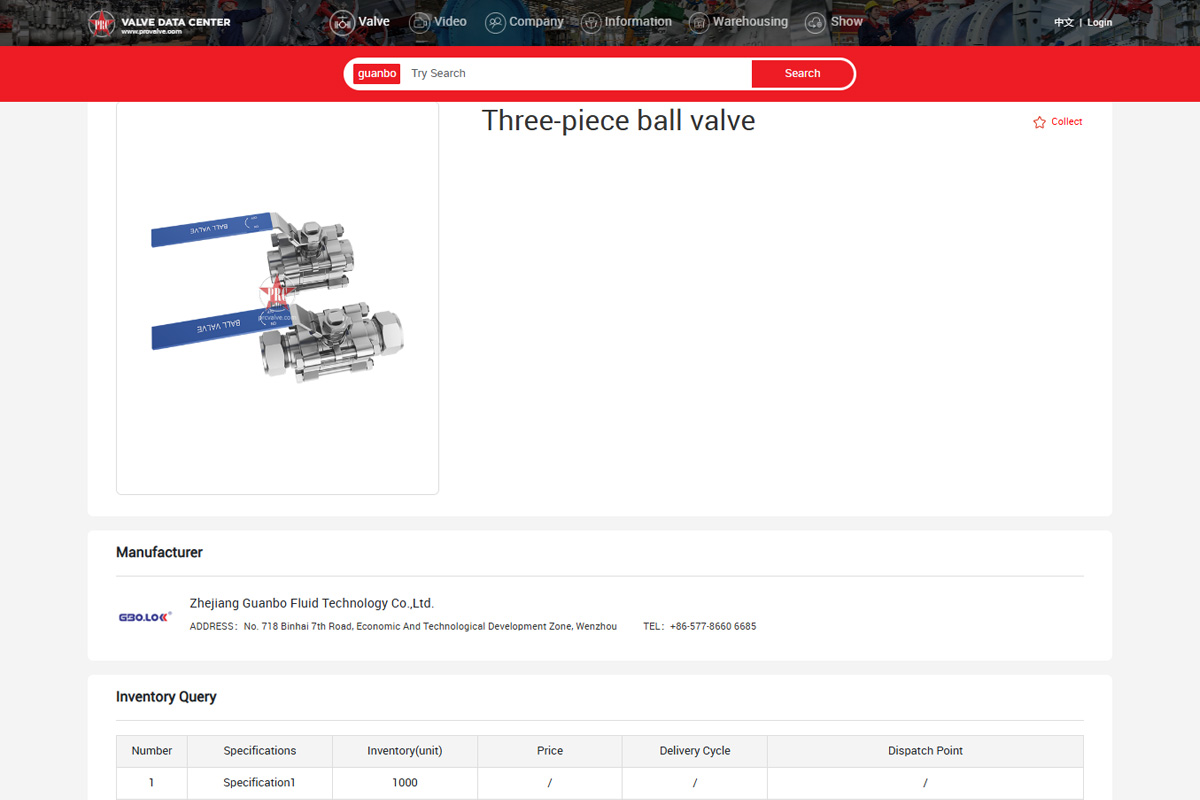This screenshot has height=800, width=1200.
Task: Select the Specification1 inventory row
Action: click(x=259, y=782)
